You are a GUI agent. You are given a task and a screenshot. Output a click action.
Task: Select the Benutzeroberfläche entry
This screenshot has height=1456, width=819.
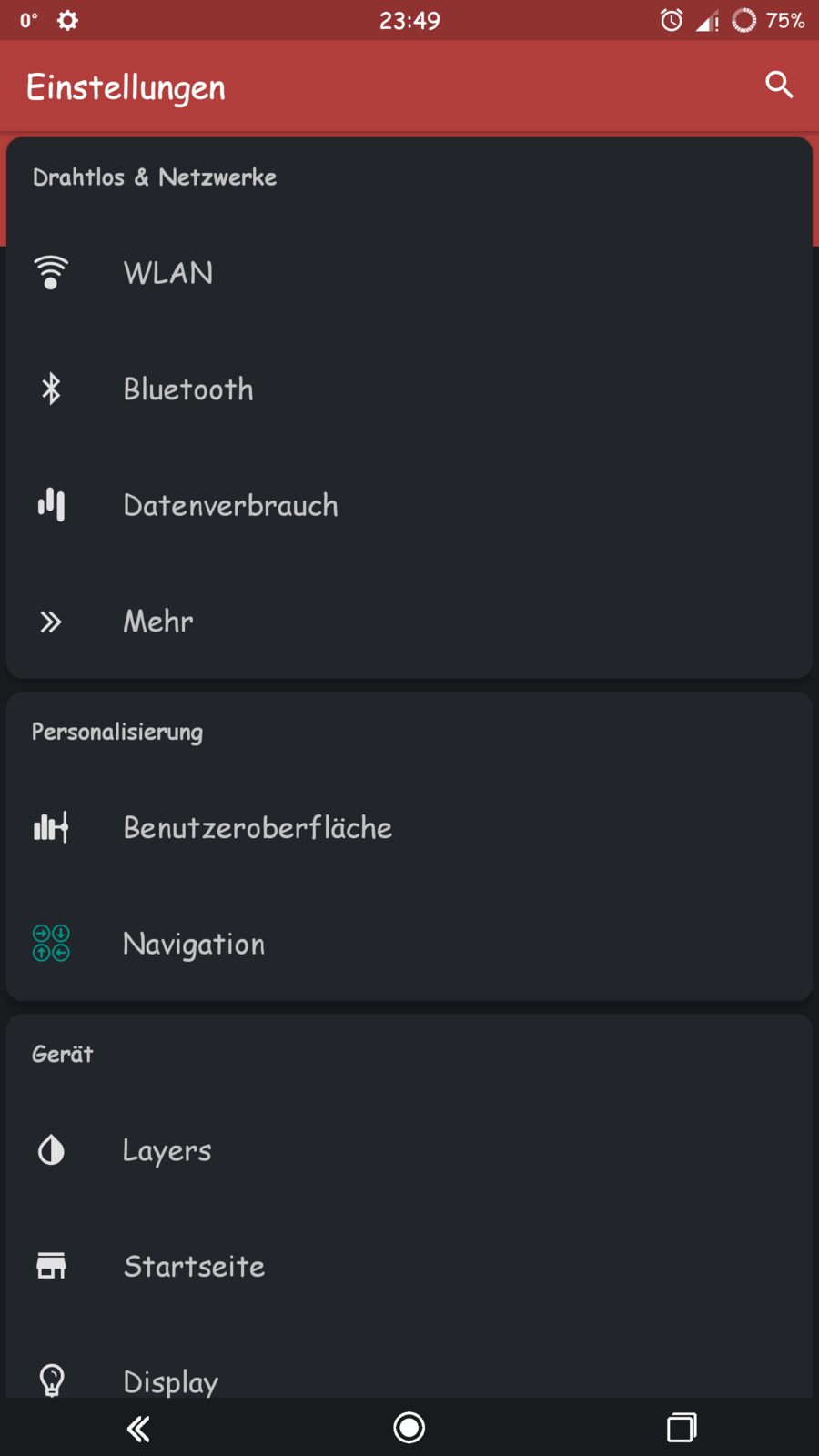point(258,828)
